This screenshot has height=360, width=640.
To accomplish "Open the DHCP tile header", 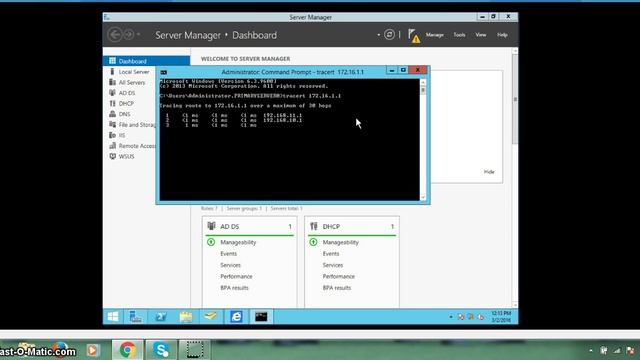I will [x=351, y=227].
